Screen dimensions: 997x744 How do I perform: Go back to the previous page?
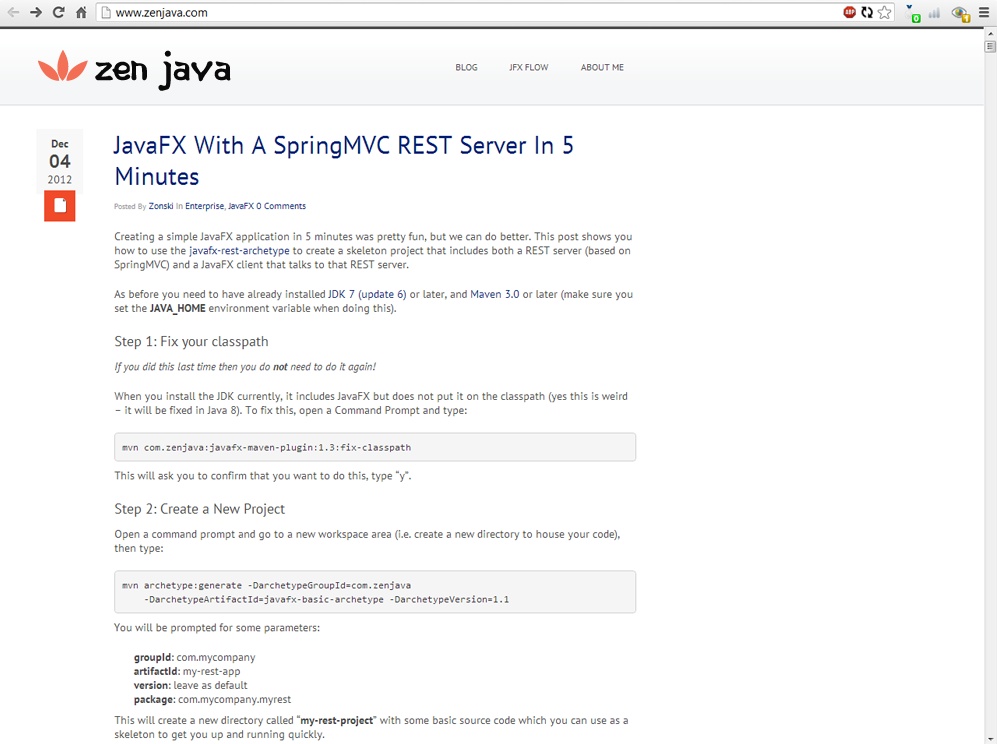tap(13, 12)
